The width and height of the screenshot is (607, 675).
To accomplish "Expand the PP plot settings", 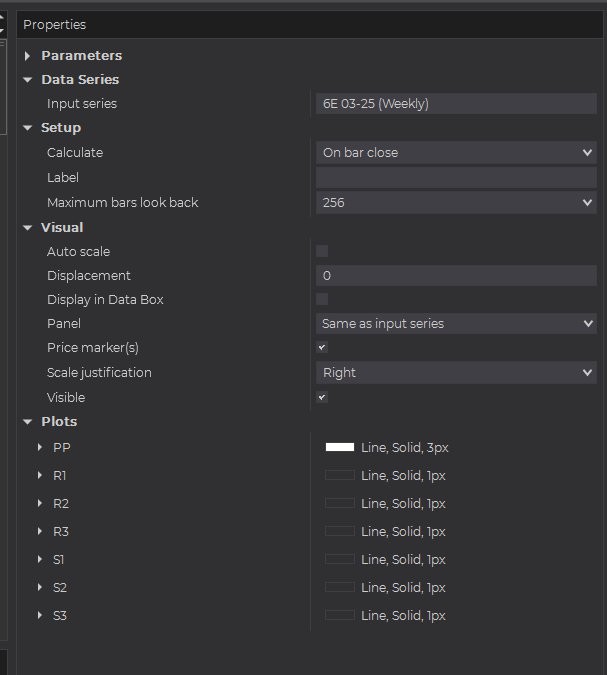I will click(40, 447).
